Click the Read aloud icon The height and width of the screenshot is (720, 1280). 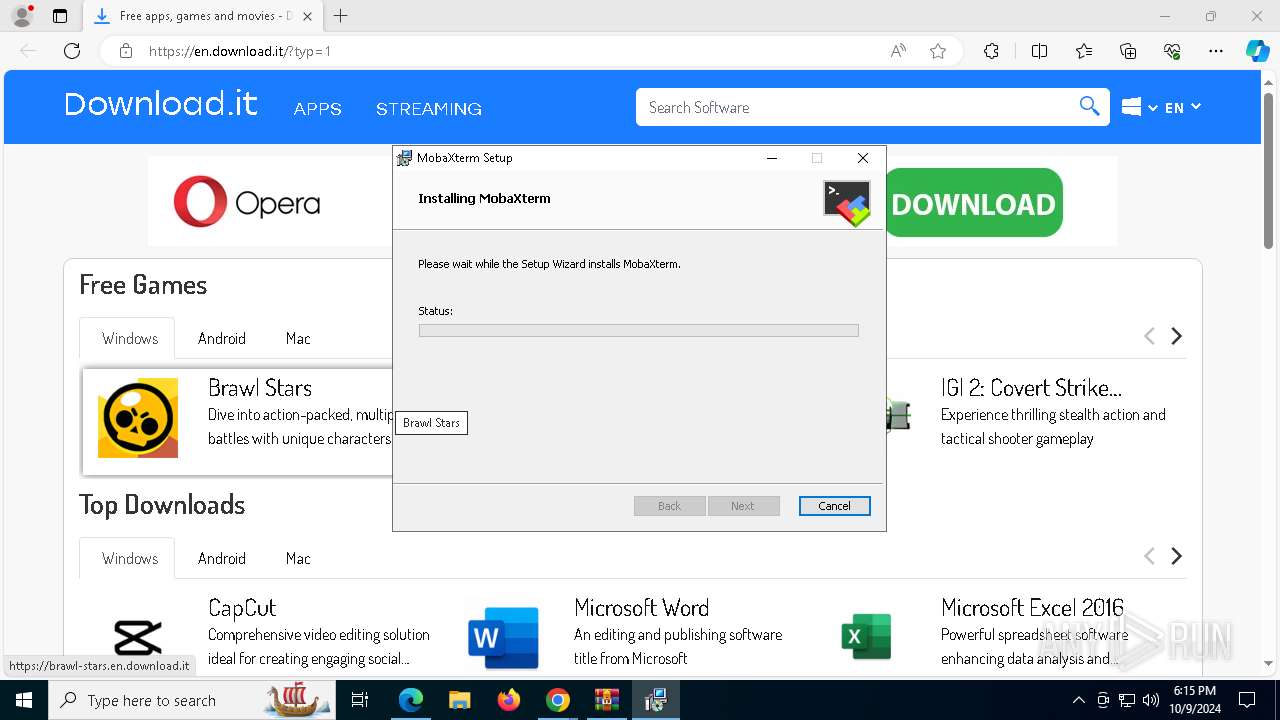[898, 51]
